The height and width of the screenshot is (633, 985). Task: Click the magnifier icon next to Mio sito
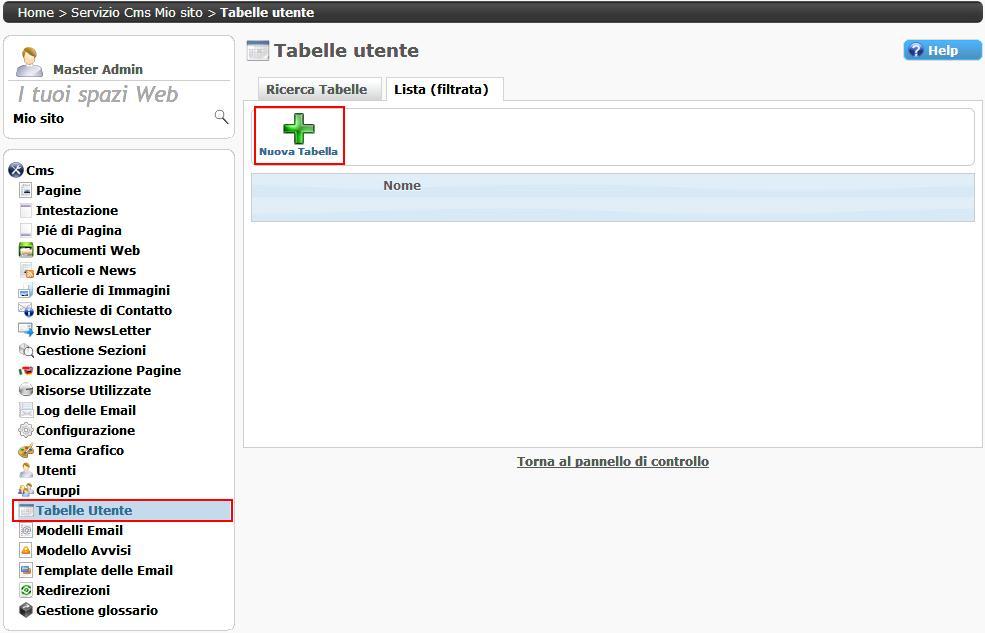[221, 118]
